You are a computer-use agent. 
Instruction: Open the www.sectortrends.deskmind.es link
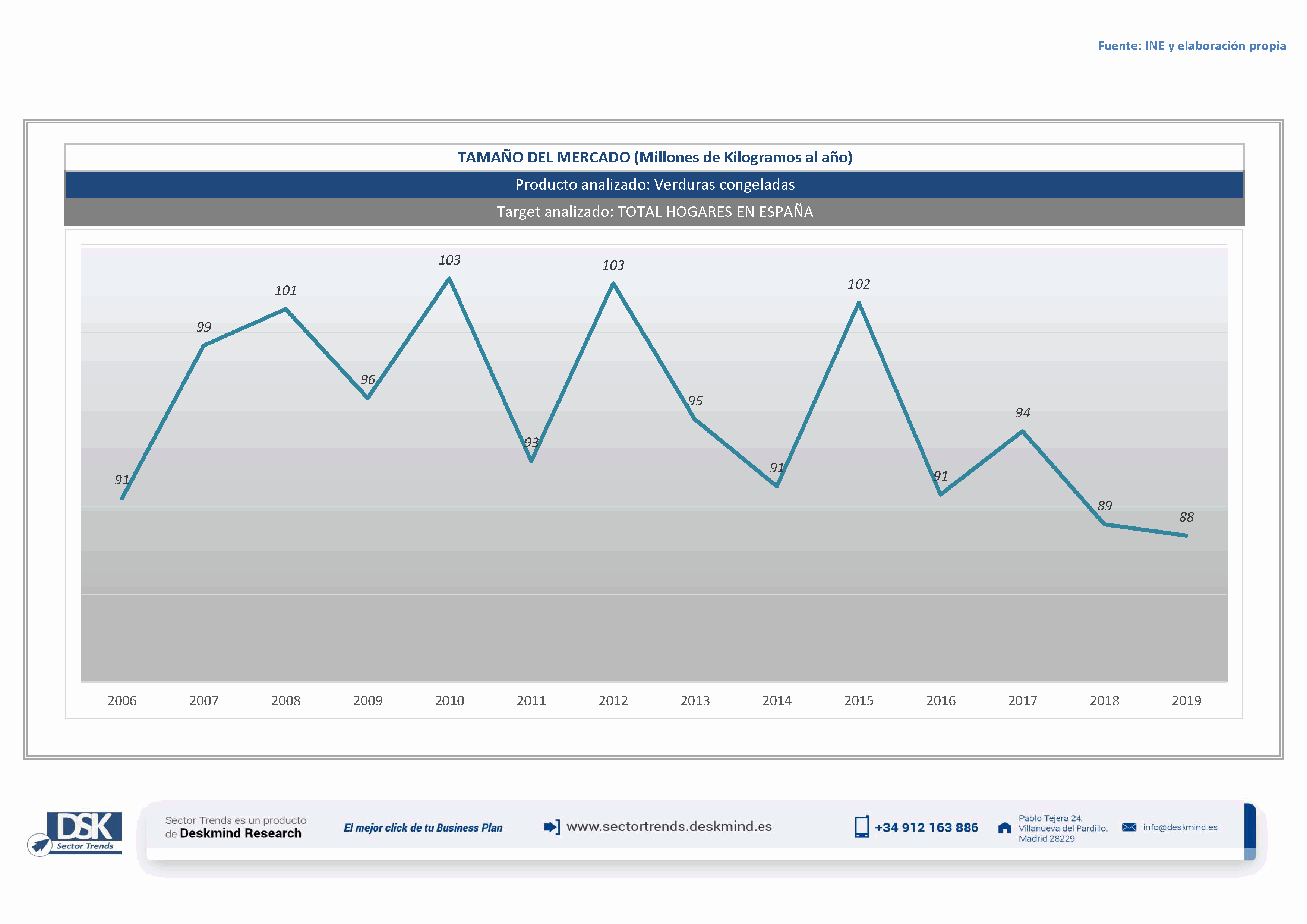669,827
